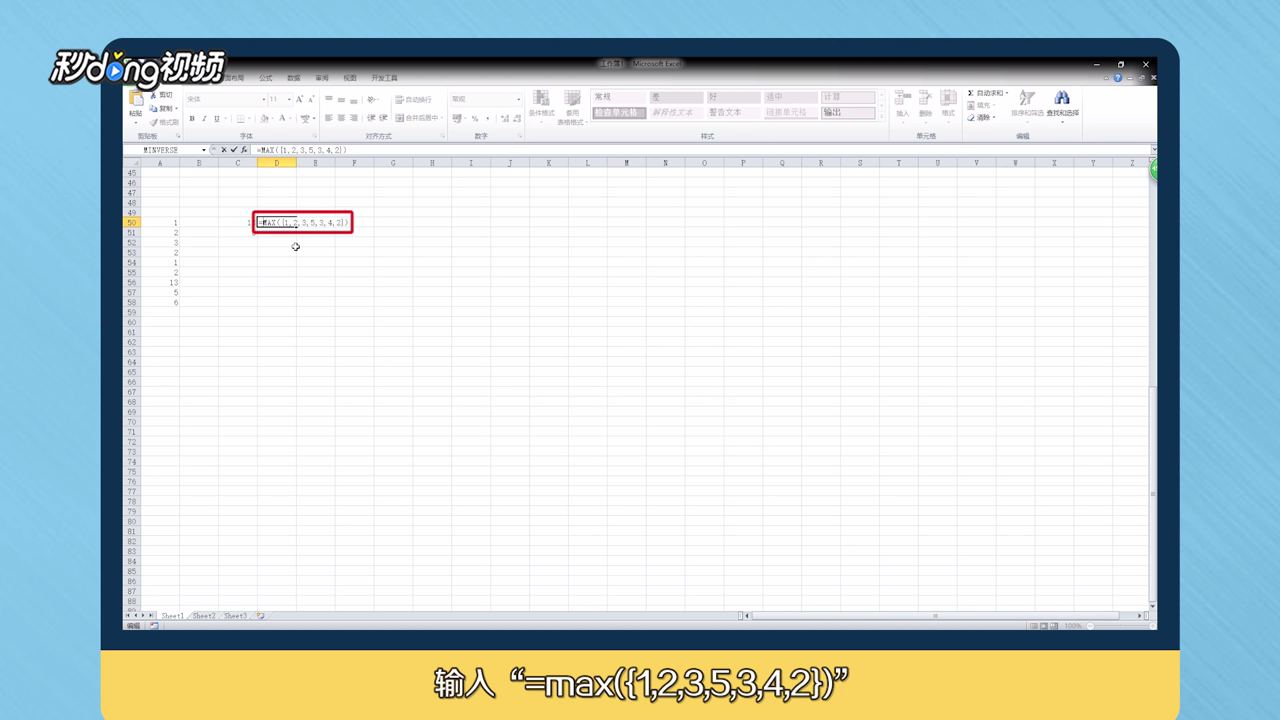Open Conditional Formatting (条件格式)
The height and width of the screenshot is (720, 1280).
[x=541, y=105]
